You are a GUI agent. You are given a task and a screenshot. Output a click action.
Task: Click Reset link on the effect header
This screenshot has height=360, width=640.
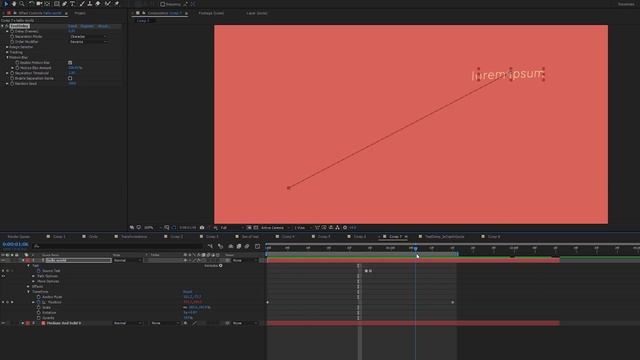(73, 26)
